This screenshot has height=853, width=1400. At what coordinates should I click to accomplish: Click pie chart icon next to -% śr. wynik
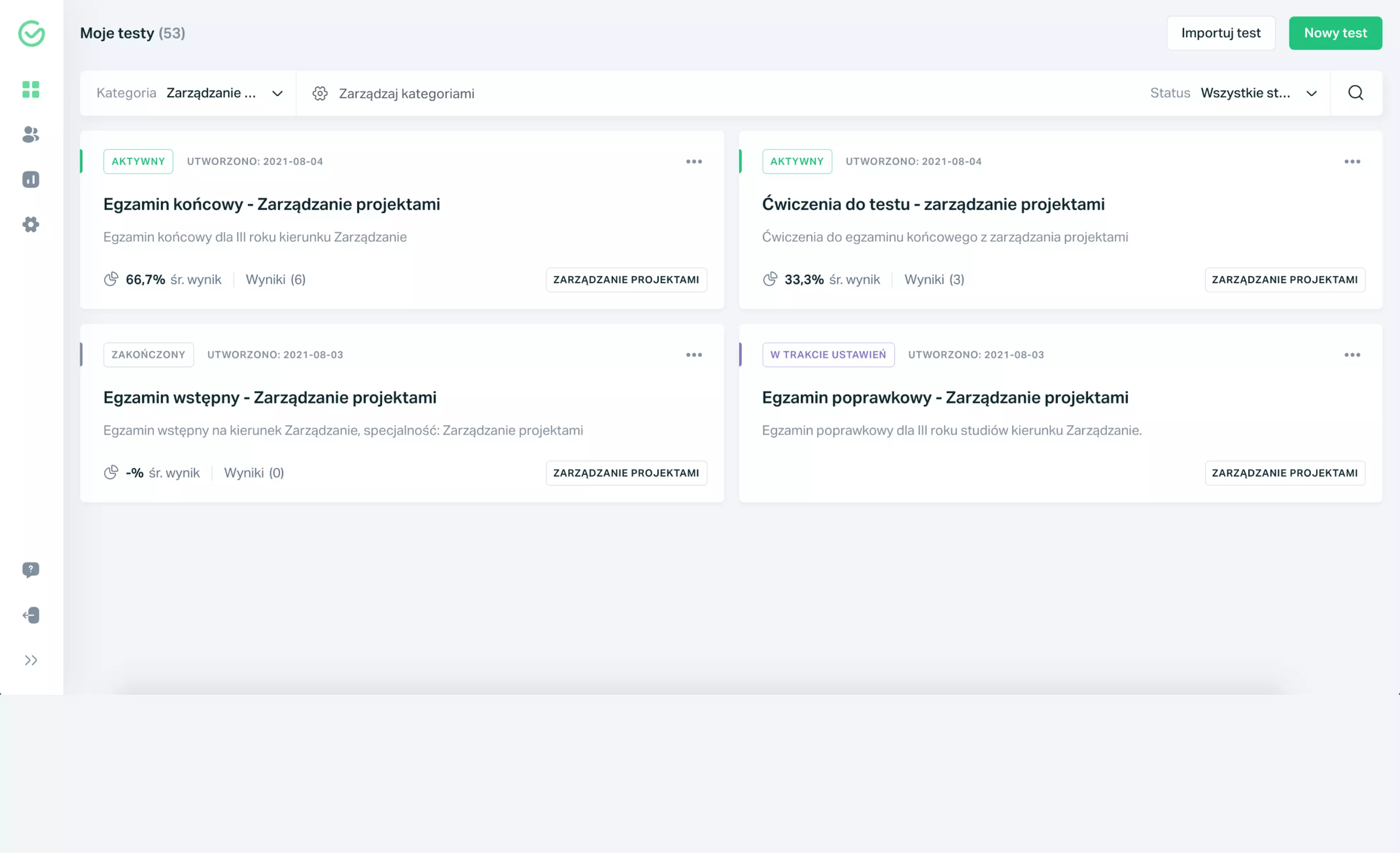(111, 472)
